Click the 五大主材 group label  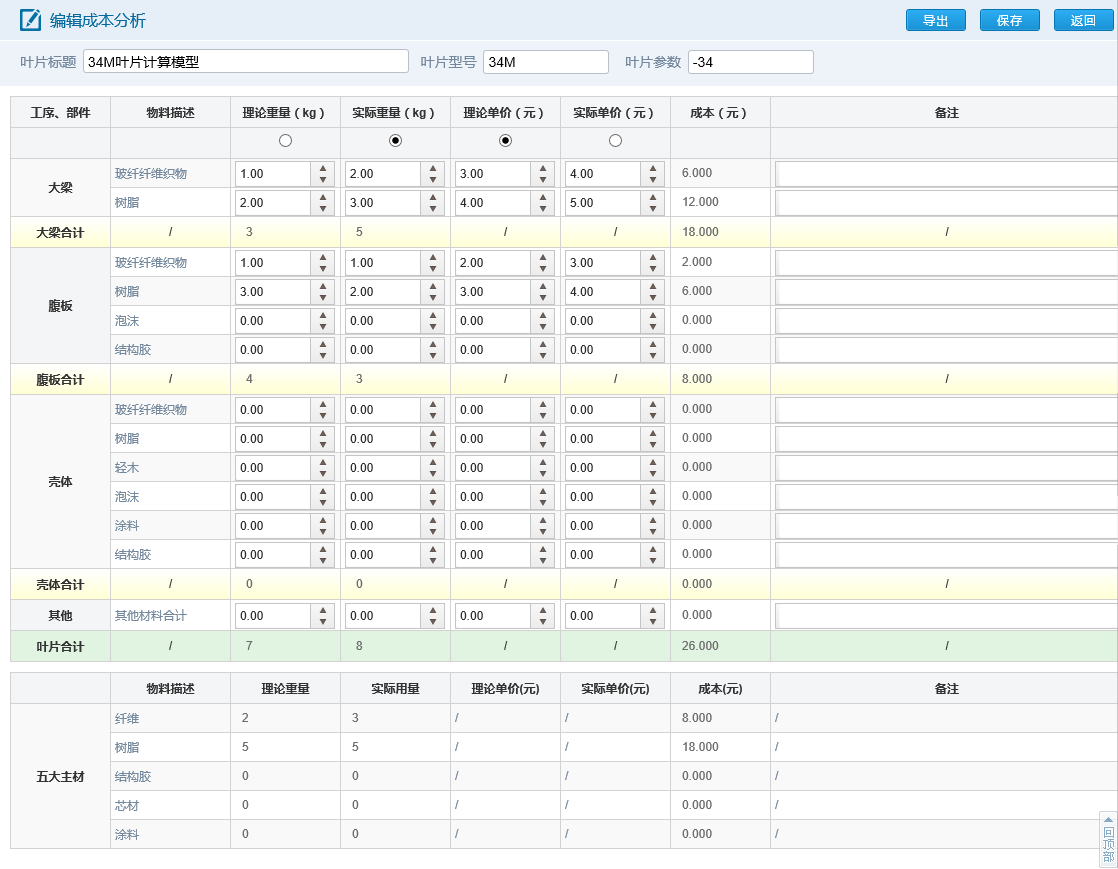(61, 776)
